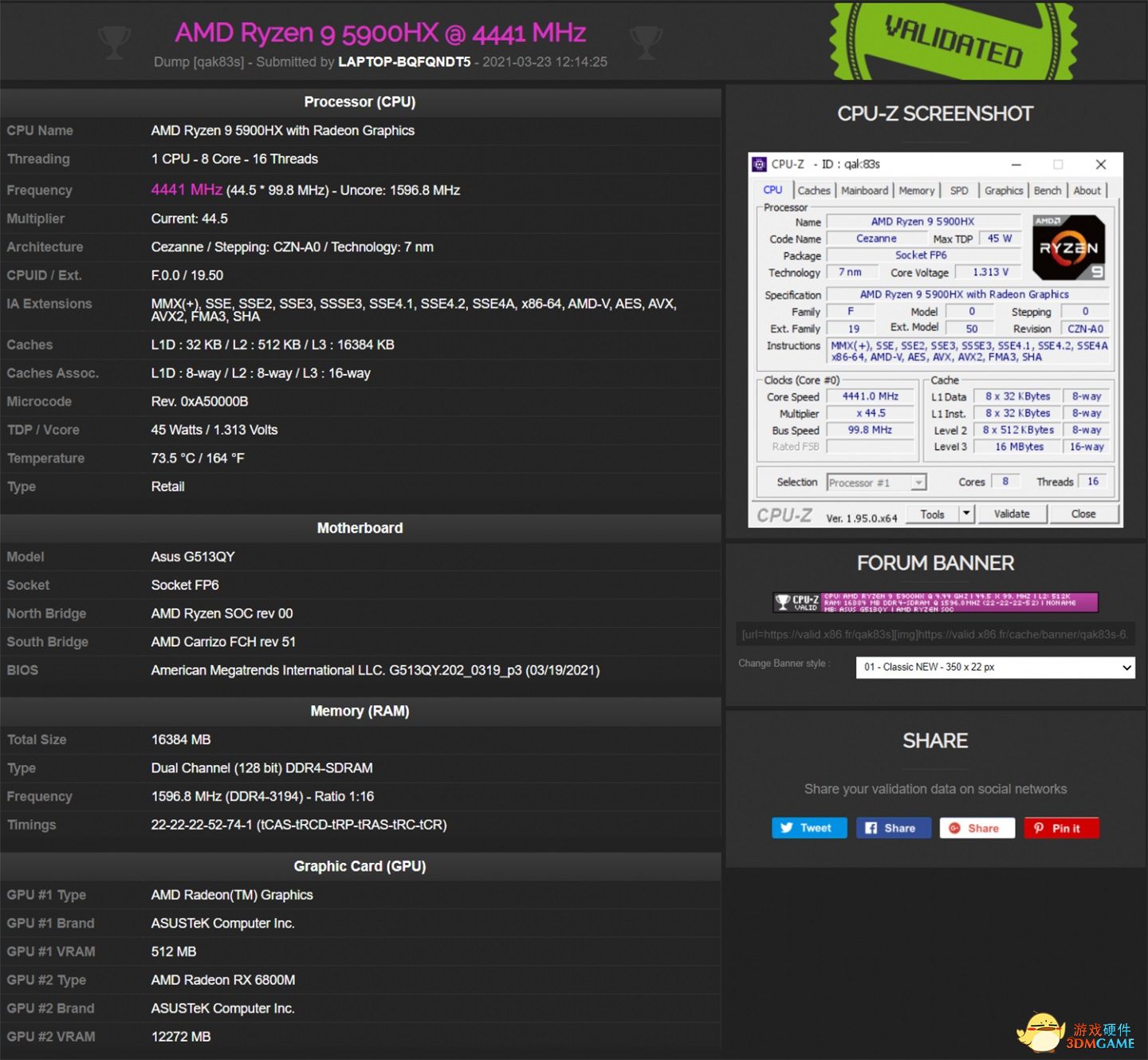Click the AMD Ryzen 9 5900HX @ 4441 MHz title

pyautogui.click(x=380, y=33)
